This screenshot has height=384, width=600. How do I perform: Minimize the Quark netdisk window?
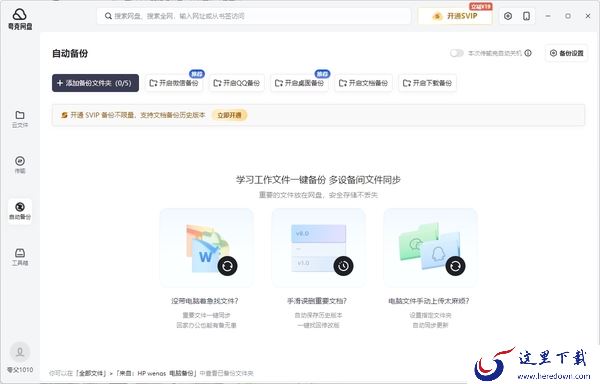click(548, 16)
